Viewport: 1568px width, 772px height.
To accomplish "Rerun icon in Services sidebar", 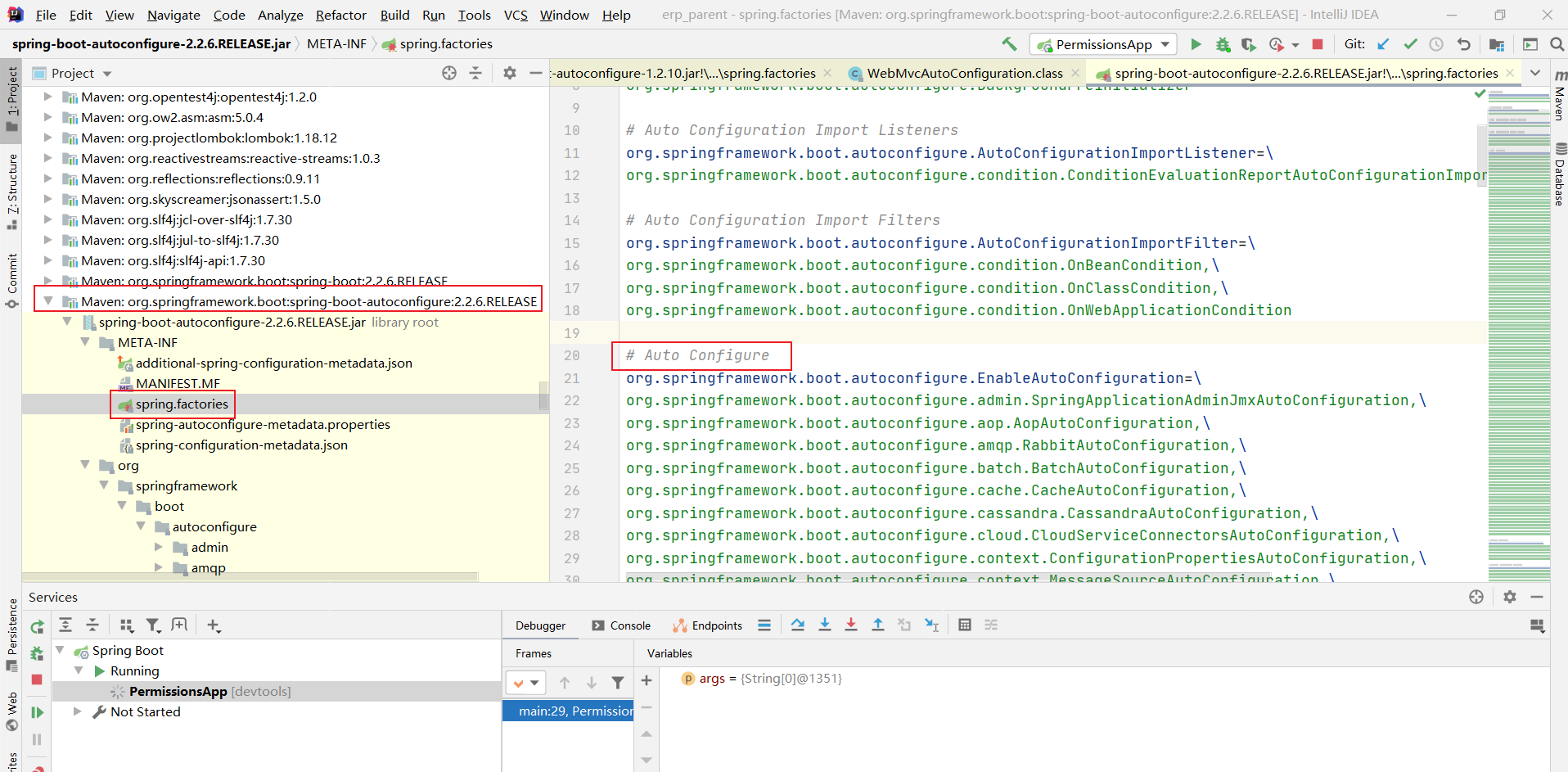I will tap(37, 627).
